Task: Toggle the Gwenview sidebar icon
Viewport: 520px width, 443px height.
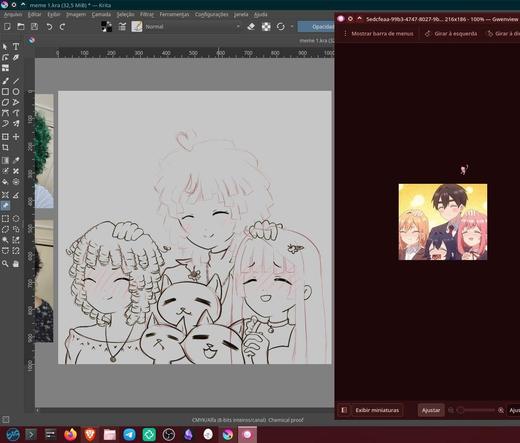Action: click(x=344, y=410)
